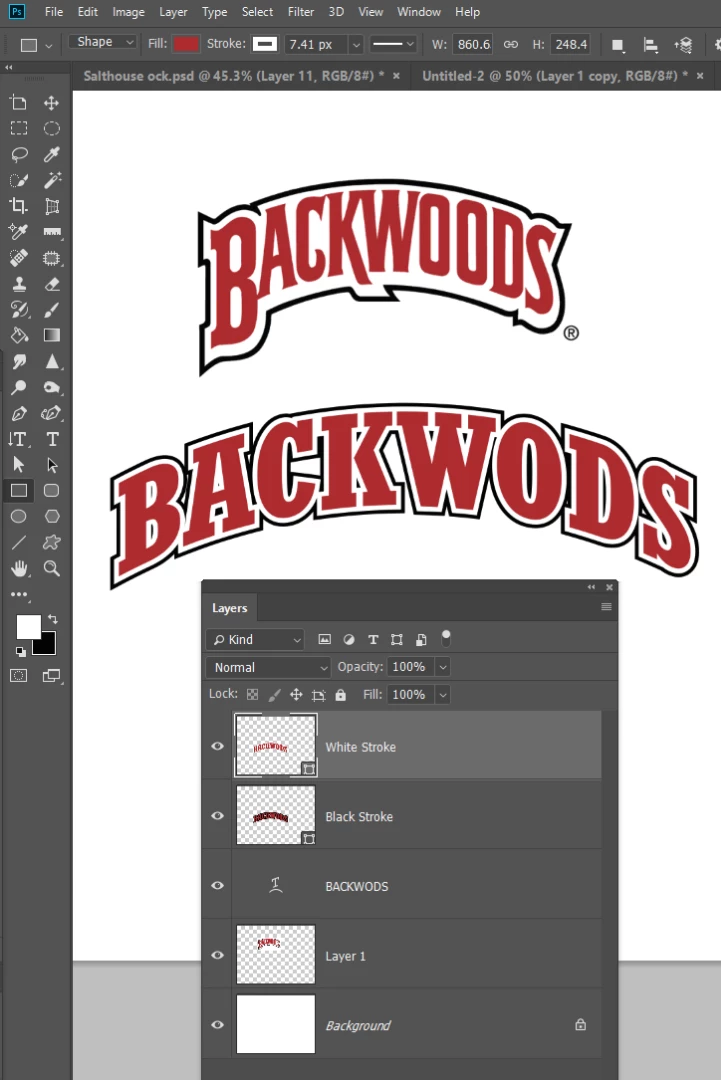This screenshot has width=721, height=1080.
Task: Select the Horizontal Type tool
Action: [52, 439]
